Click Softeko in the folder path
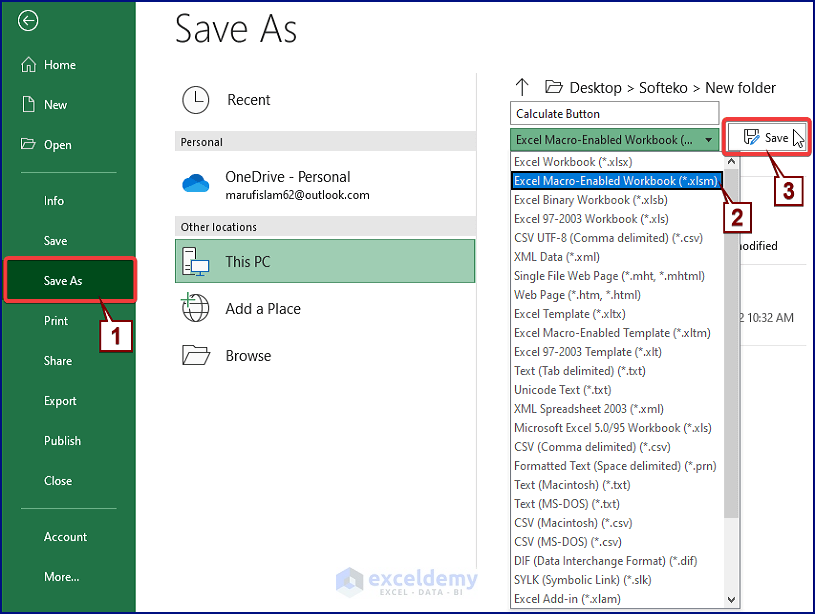815x614 pixels. click(x=663, y=87)
